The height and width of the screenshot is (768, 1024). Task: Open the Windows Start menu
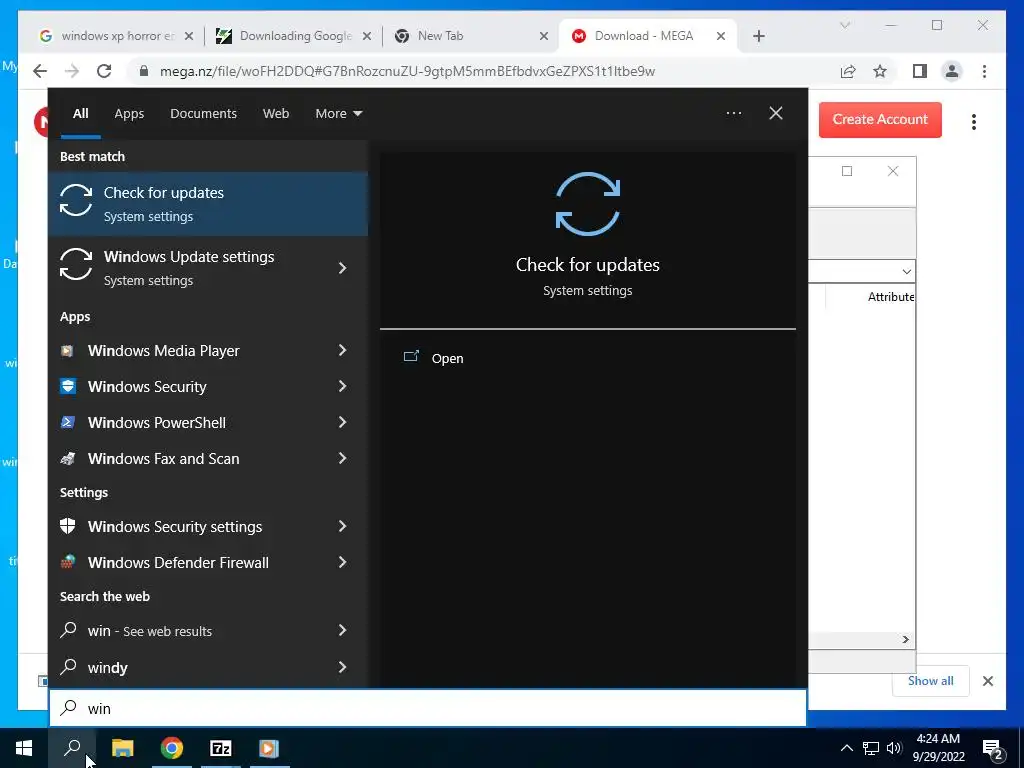pos(24,748)
